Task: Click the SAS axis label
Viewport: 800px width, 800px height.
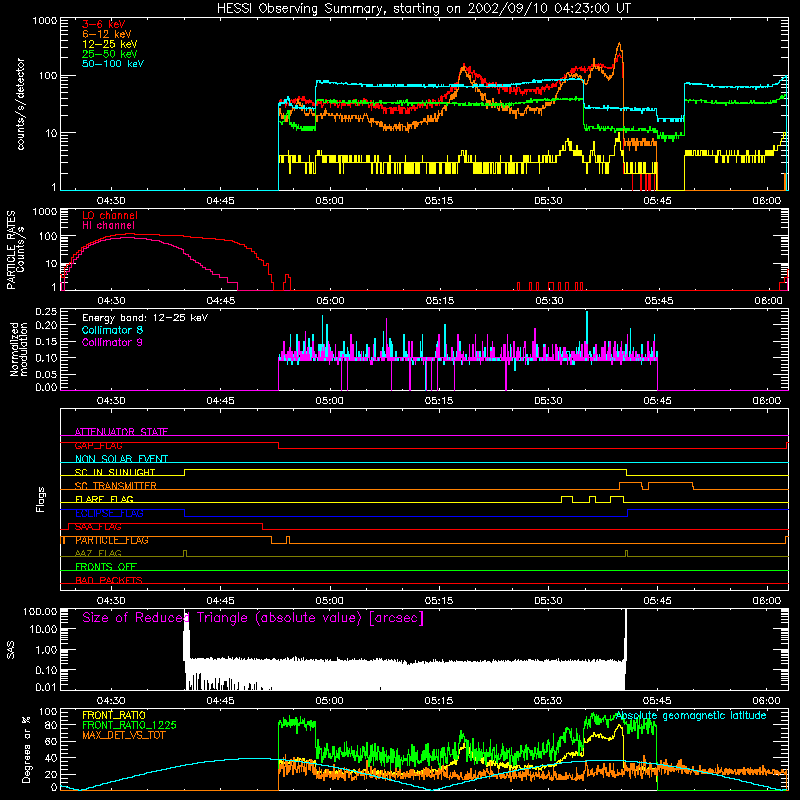Action: 11,650
